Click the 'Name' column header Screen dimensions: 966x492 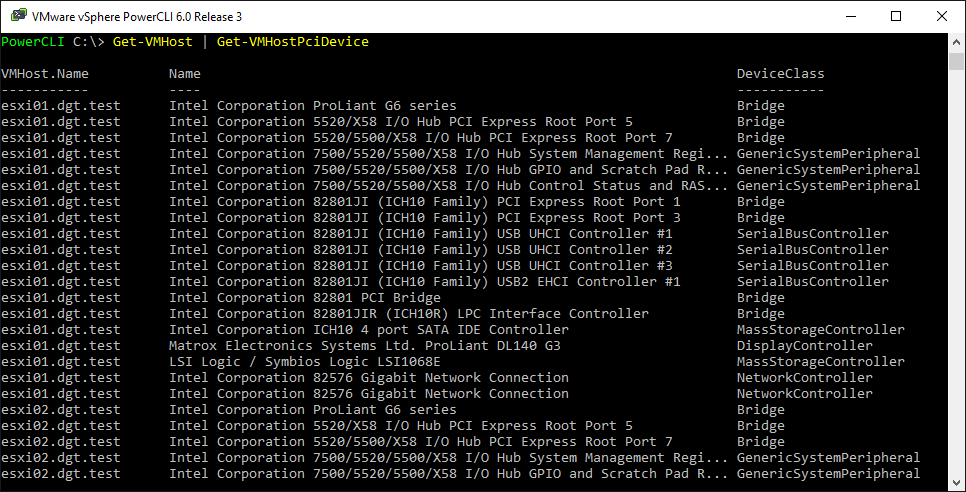[x=185, y=74]
